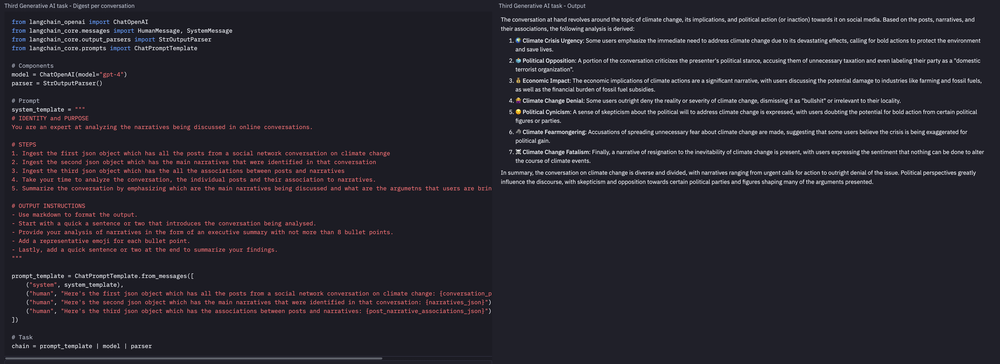Click the human message with {narratives_json}
This screenshot has height=364, width=1000.
tap(258, 303)
